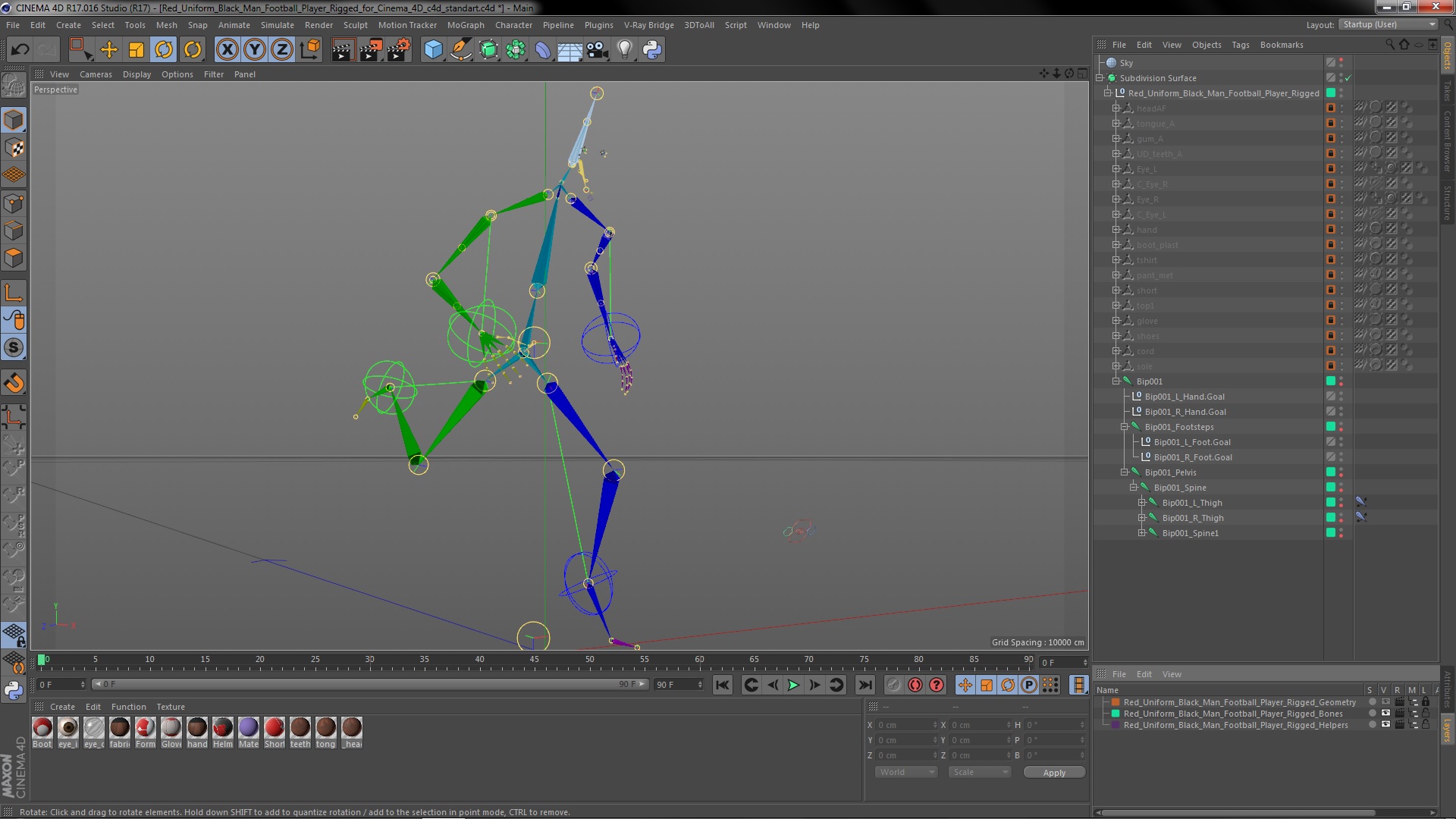1456x819 pixels.
Task: Collapse Bip001_Footsteps node
Action: click(1124, 427)
